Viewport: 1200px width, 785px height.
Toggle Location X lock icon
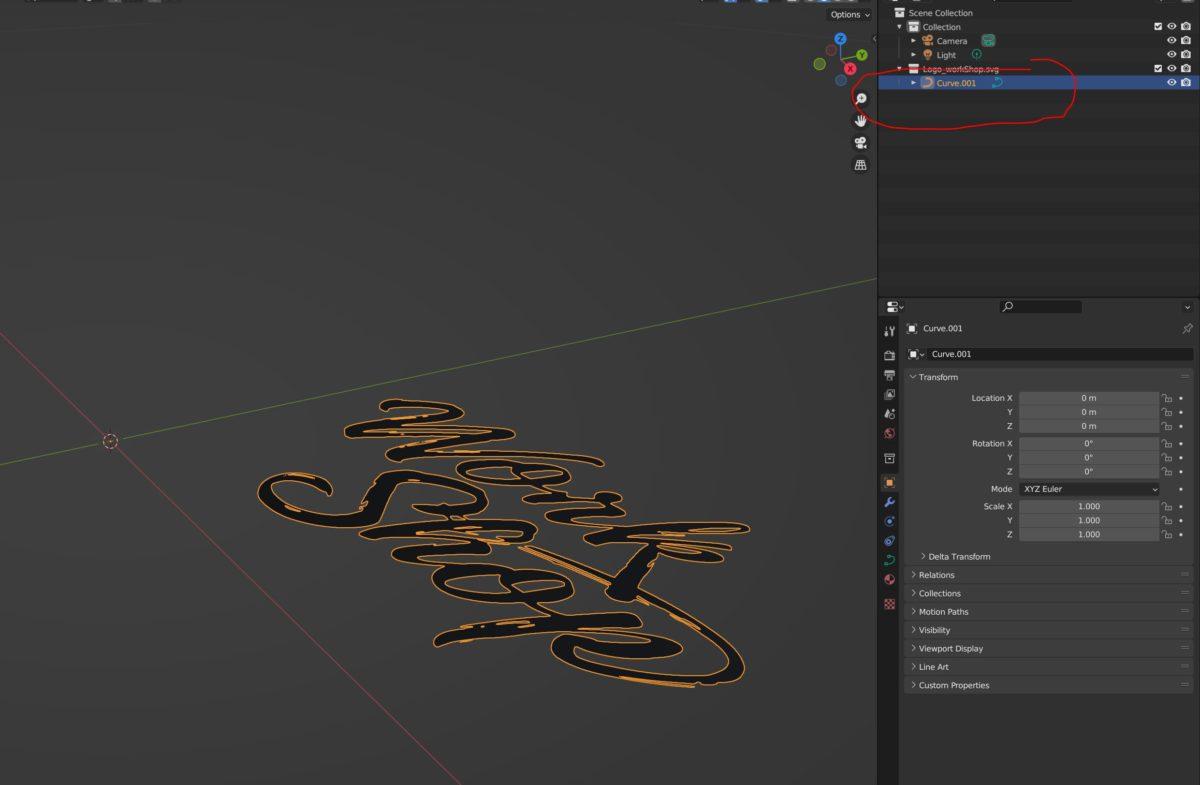coord(1166,398)
